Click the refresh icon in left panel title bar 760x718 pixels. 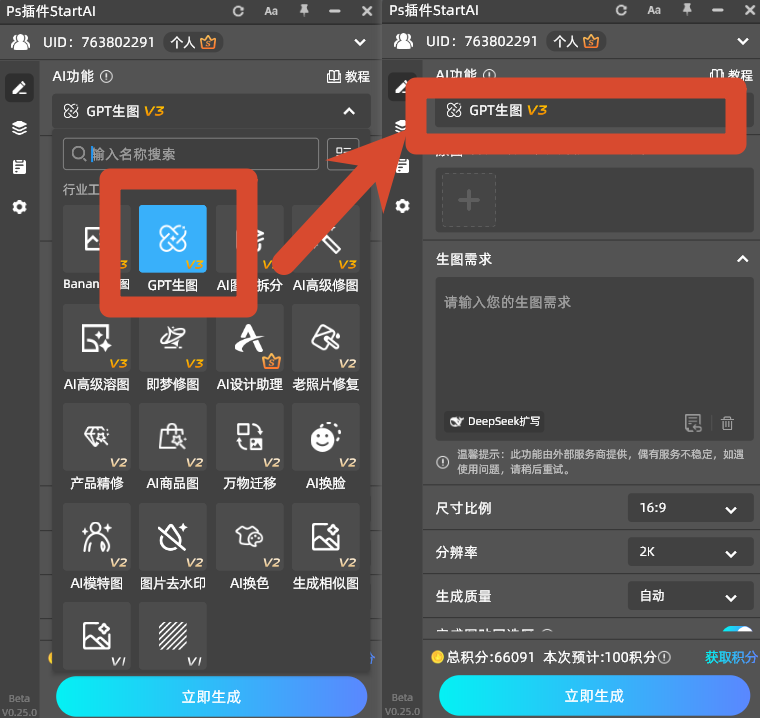[238, 11]
